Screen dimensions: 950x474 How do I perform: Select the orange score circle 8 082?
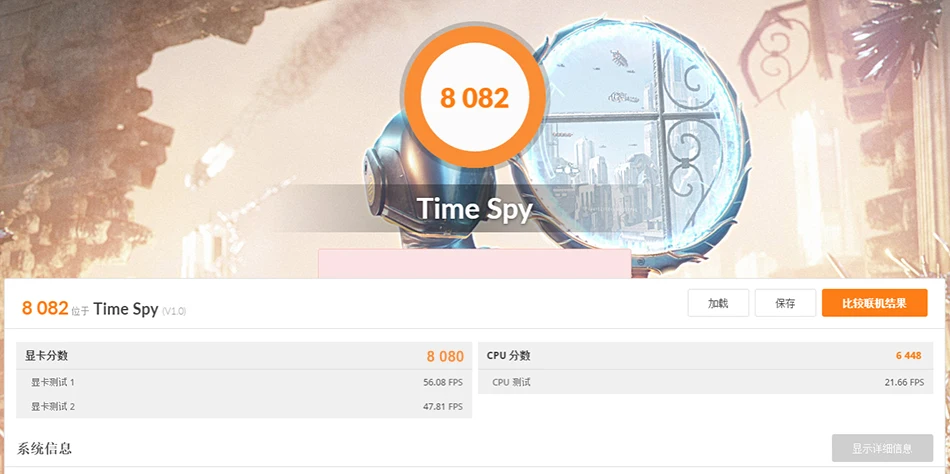(x=474, y=98)
